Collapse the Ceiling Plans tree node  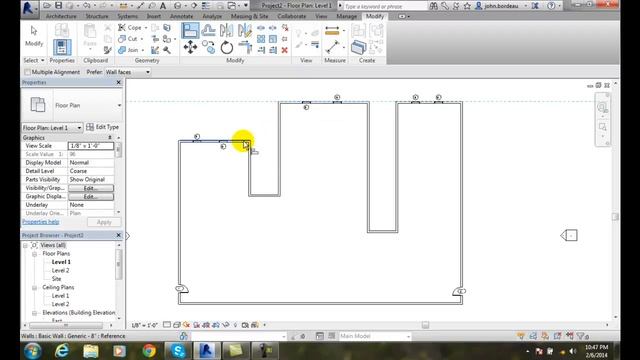(x=34, y=287)
